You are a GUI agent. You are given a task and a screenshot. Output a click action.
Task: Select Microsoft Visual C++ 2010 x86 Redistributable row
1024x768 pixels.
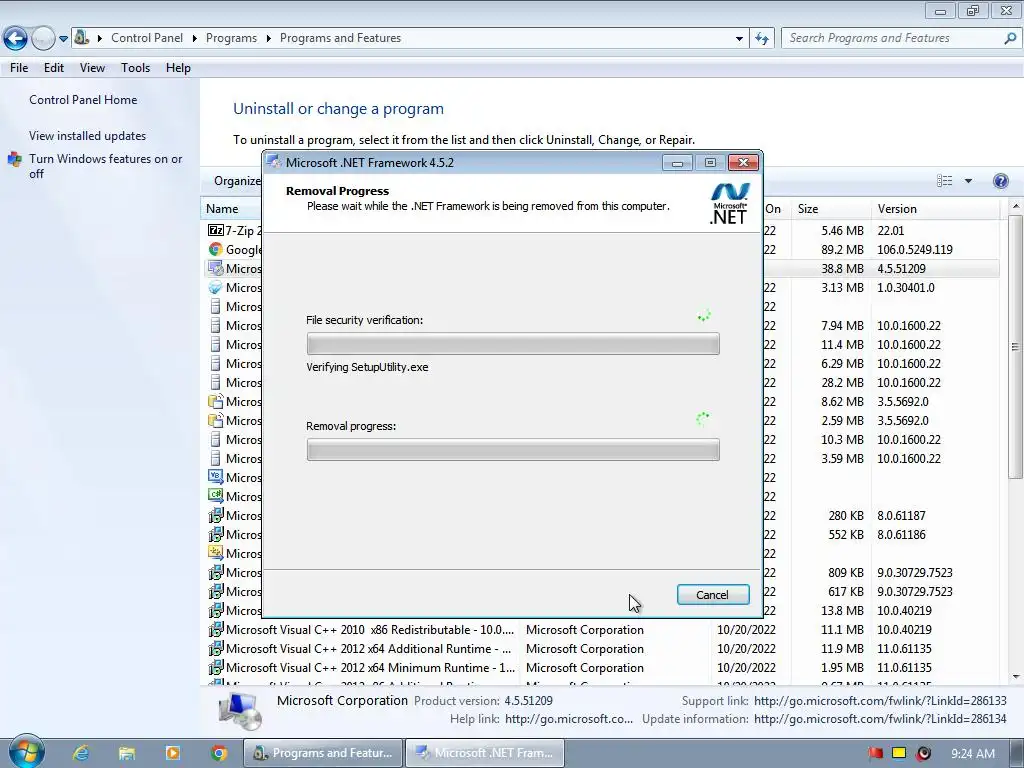601,630
